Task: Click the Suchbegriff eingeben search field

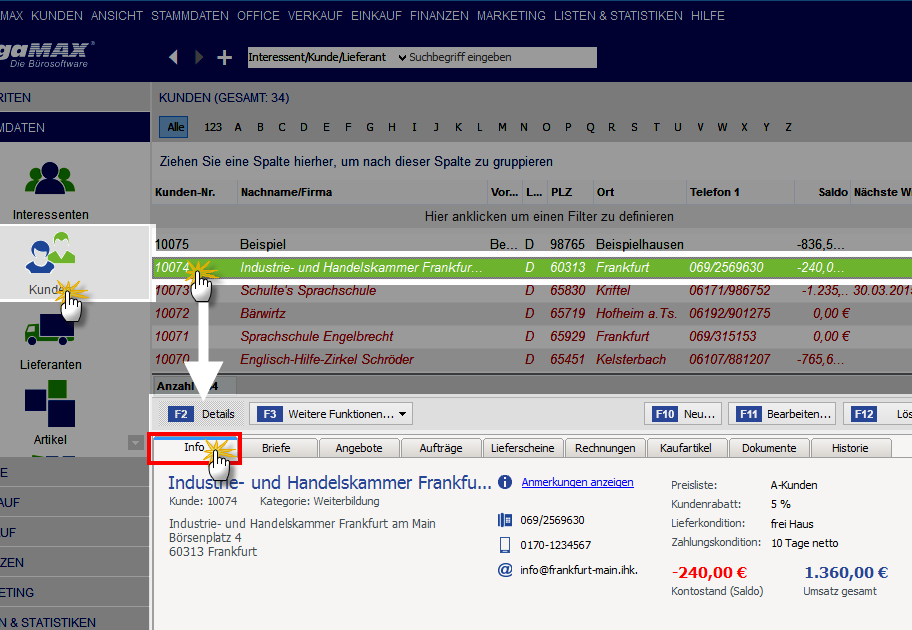Action: (x=502, y=57)
